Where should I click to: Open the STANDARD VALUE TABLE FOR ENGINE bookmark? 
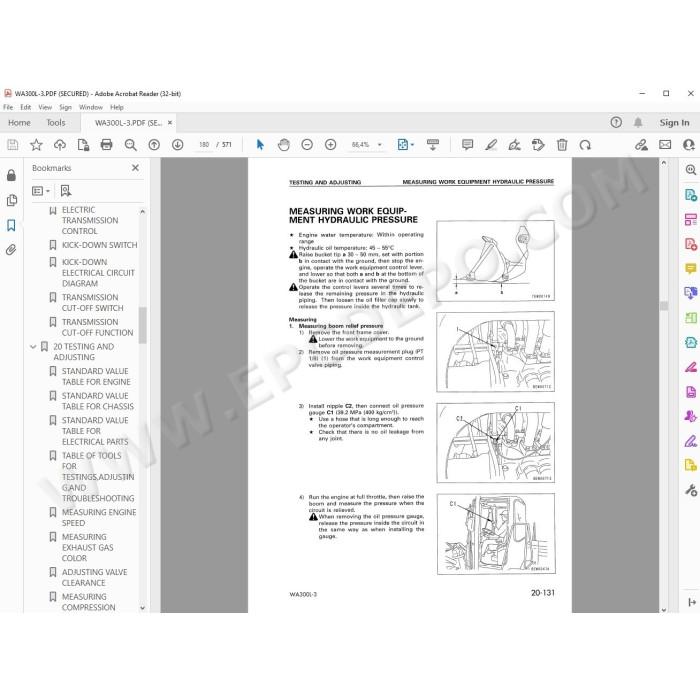[96, 376]
